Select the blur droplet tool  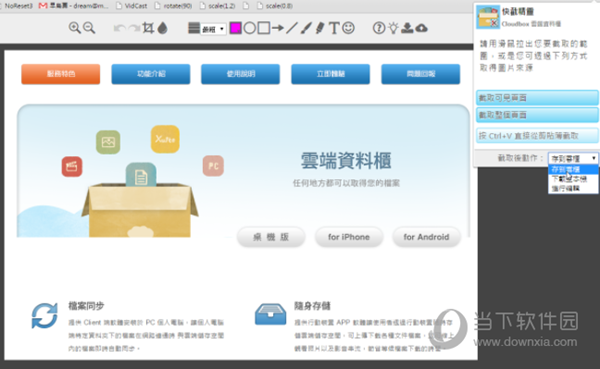pyautogui.click(x=163, y=28)
